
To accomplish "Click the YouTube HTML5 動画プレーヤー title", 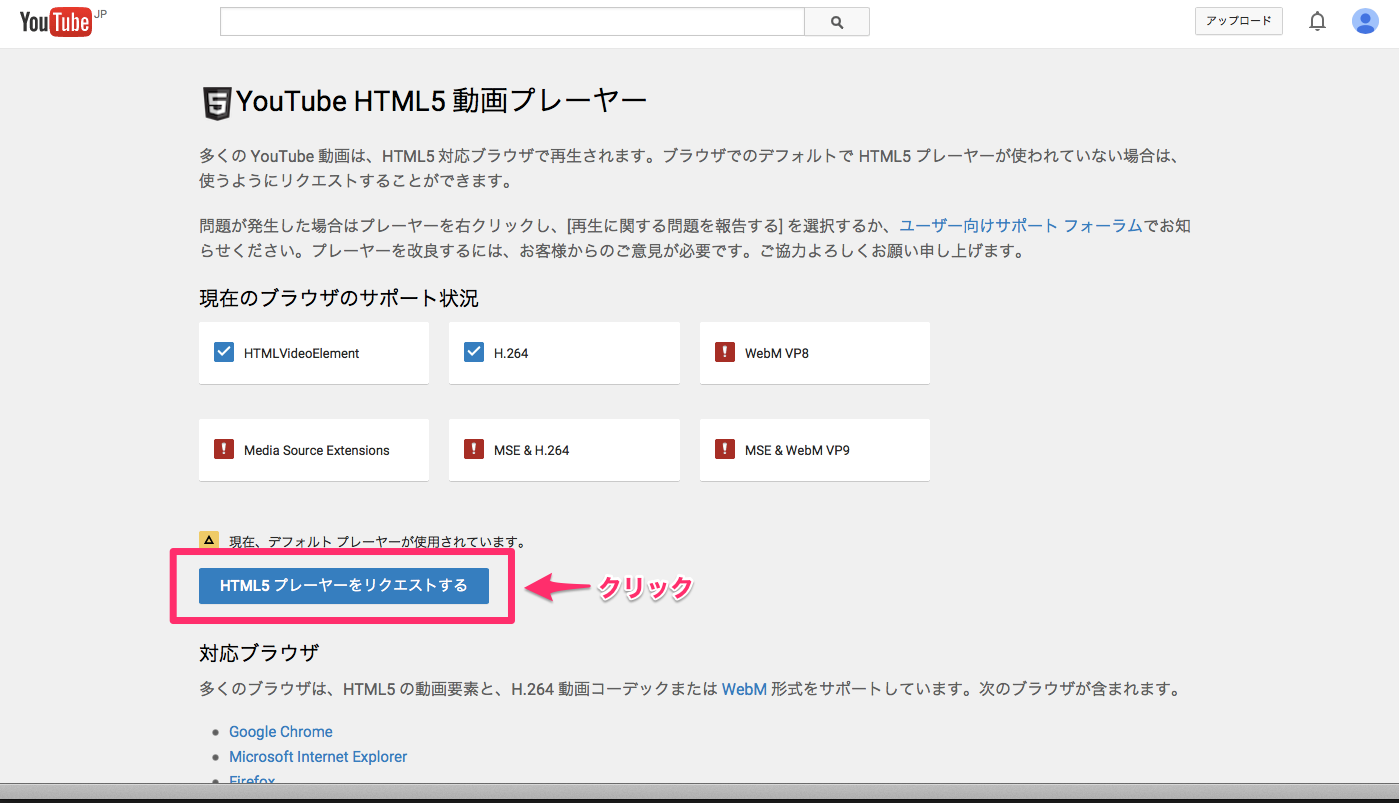I will click(x=442, y=102).
